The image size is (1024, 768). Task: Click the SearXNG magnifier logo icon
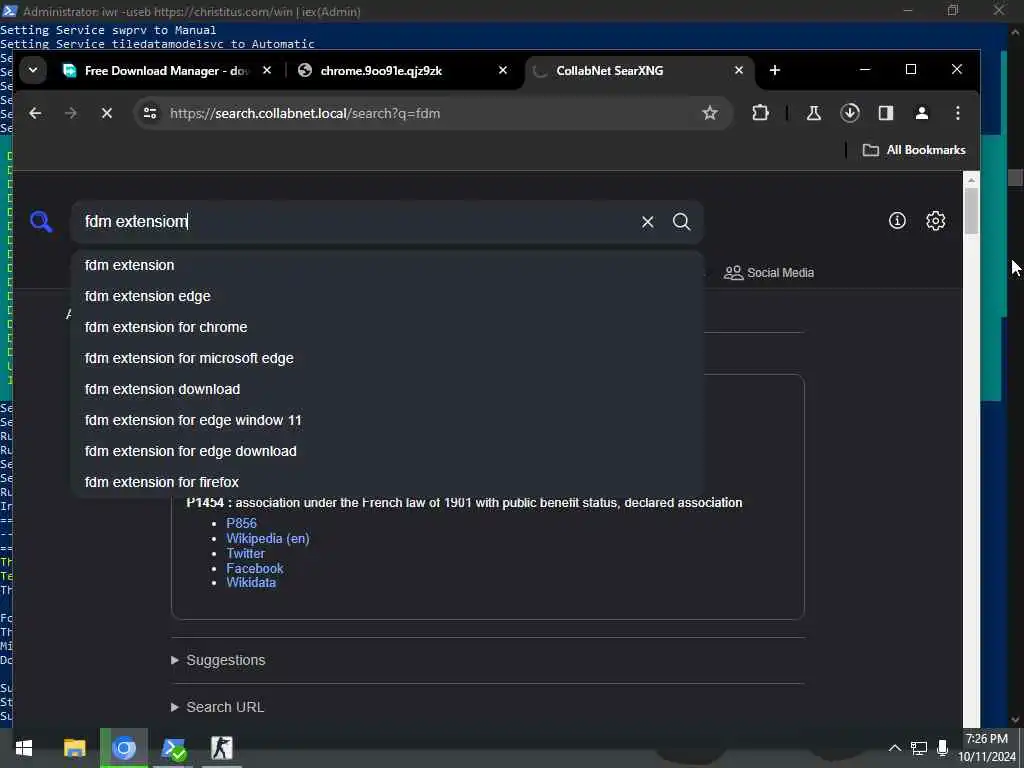pos(40,221)
